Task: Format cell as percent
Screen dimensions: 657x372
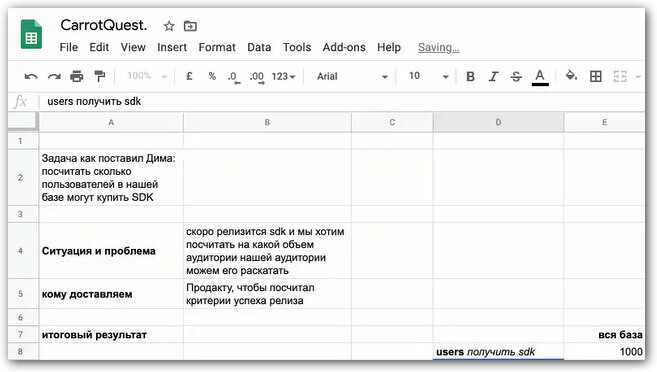Action: [x=212, y=76]
